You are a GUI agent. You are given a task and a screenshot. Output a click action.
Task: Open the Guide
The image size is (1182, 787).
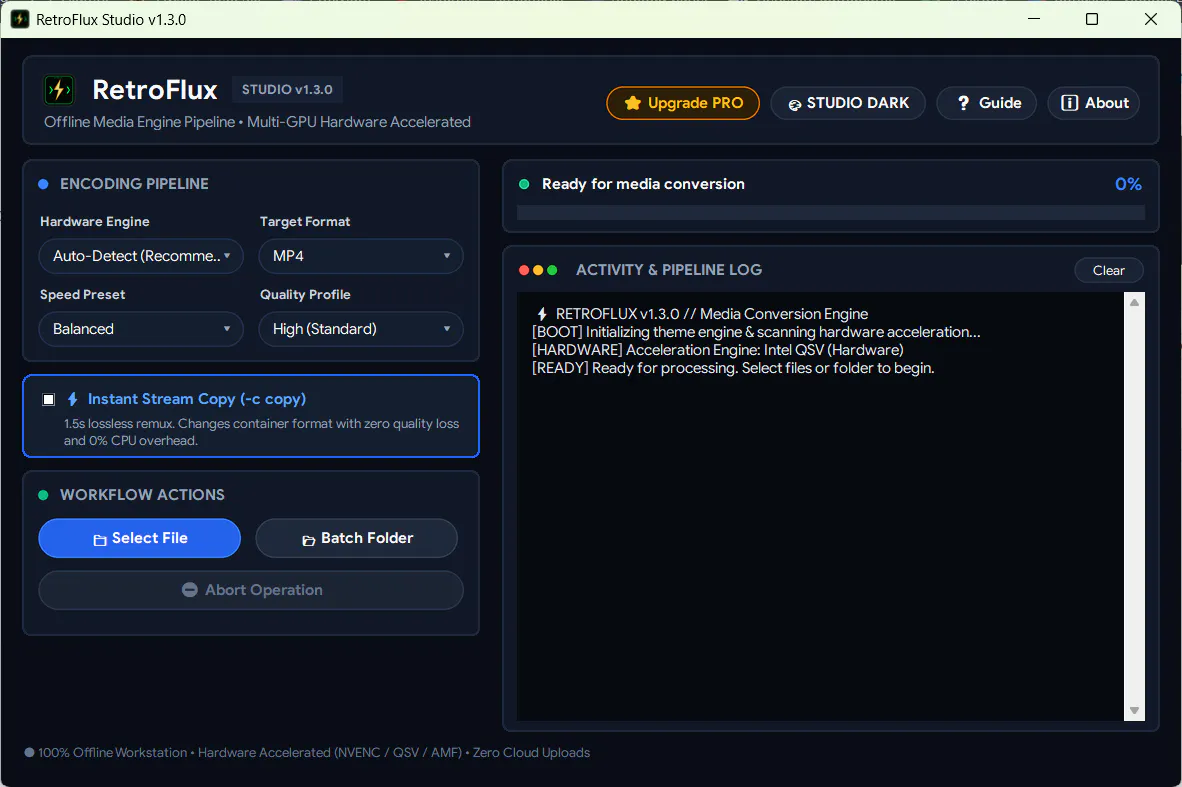987,103
